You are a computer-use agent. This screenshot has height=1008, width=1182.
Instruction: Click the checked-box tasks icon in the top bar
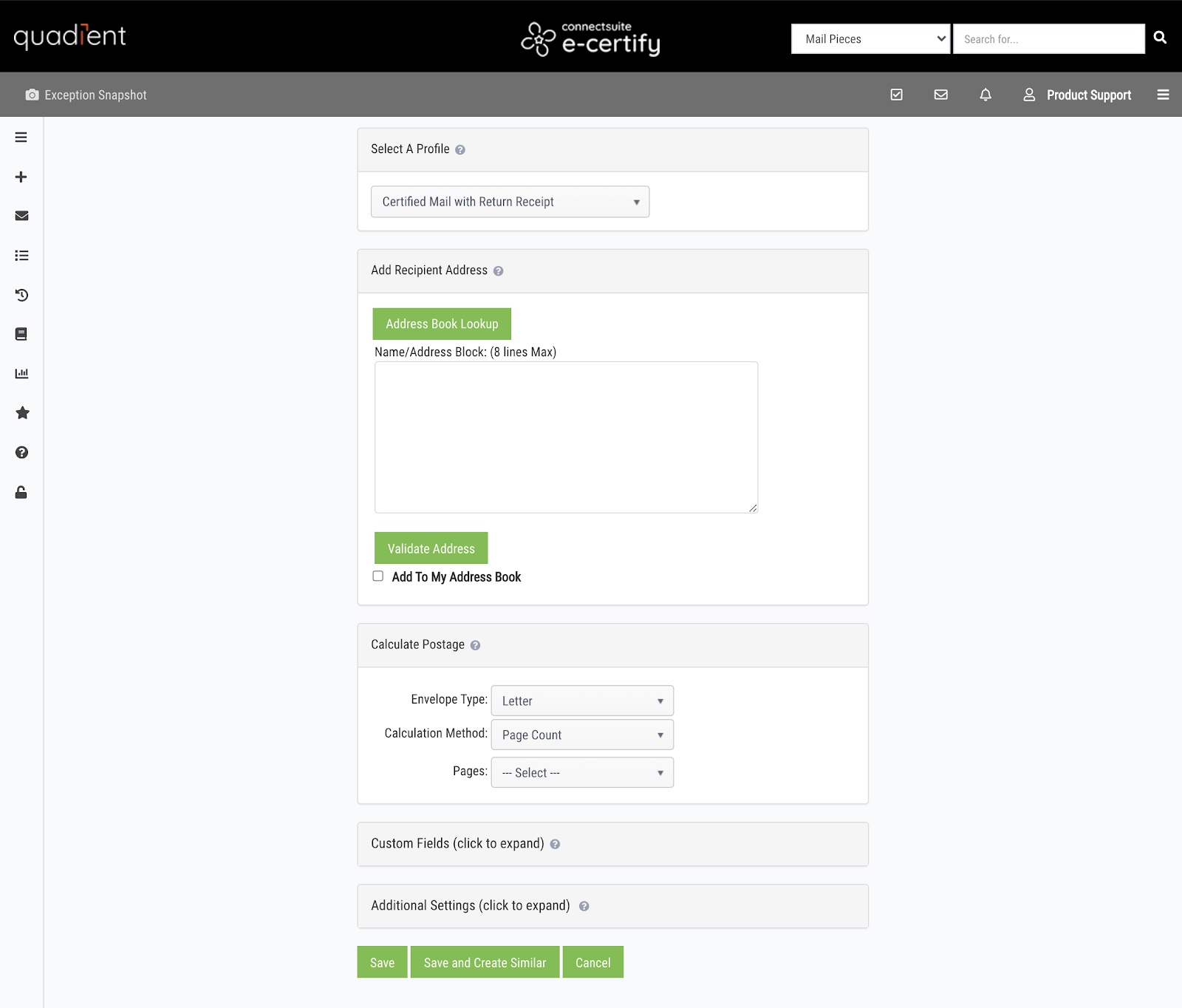click(x=896, y=94)
